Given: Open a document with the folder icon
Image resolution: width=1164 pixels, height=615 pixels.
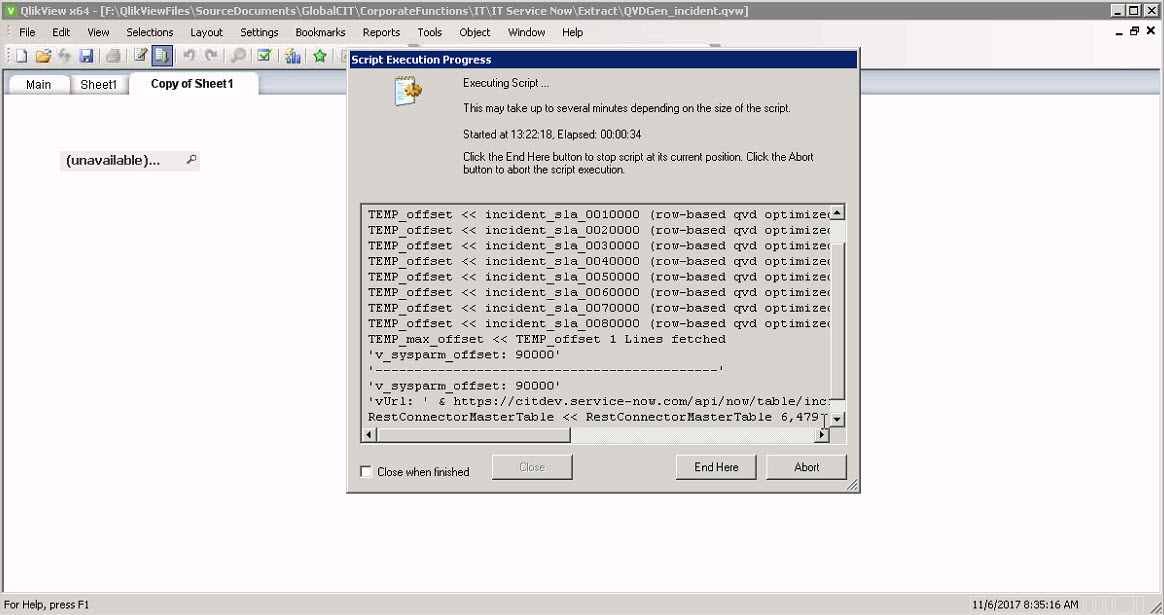Looking at the screenshot, I should [x=43, y=56].
